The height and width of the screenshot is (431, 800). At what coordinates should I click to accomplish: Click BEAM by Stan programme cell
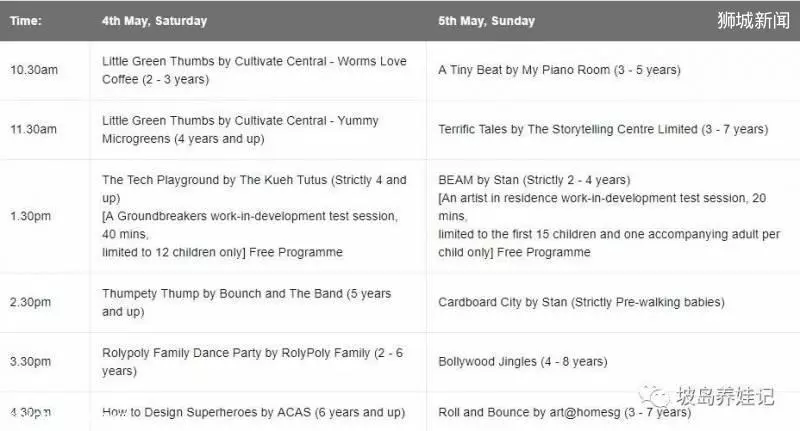click(609, 216)
